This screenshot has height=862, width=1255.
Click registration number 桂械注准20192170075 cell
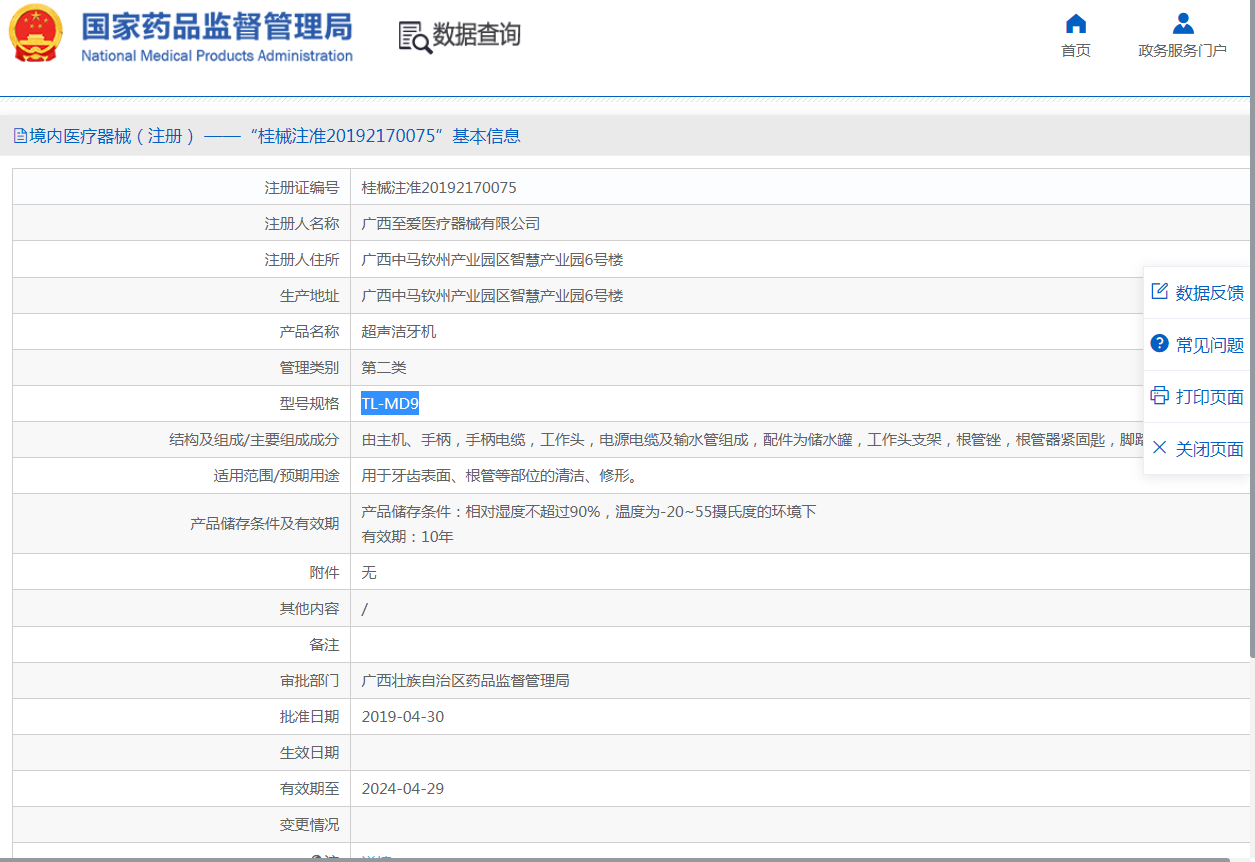click(x=439, y=188)
